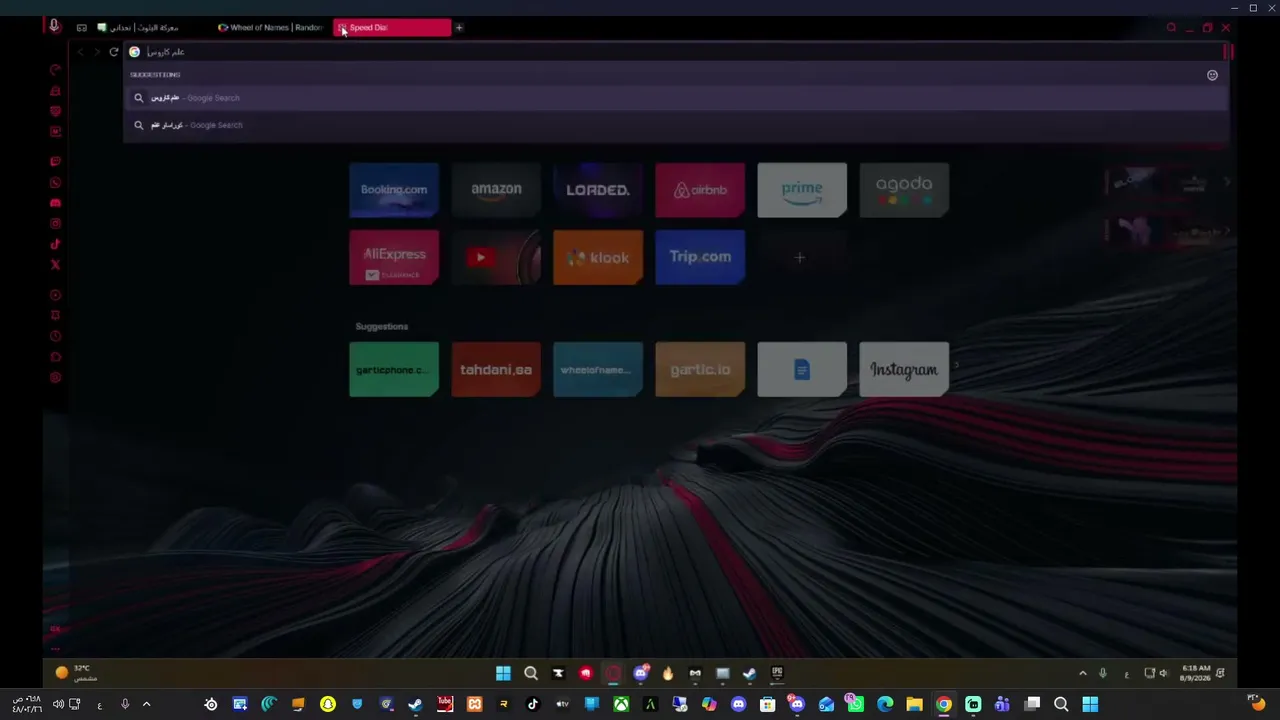Open WhatsApp from the outer taskbar

coord(855,704)
